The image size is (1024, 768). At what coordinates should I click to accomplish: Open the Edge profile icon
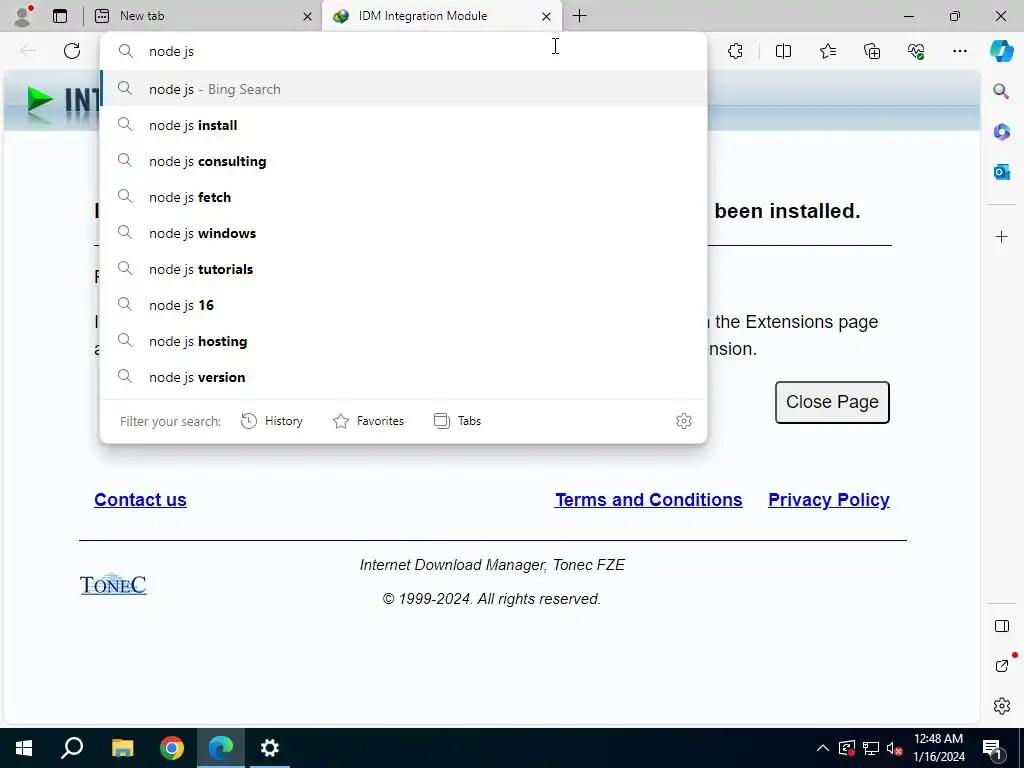(x=23, y=16)
